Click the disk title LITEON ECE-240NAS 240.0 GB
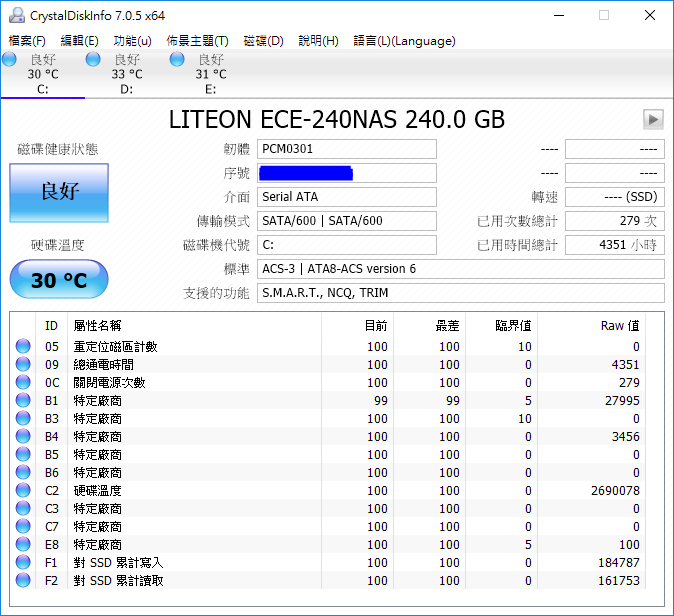This screenshot has width=674, height=616. coord(337,119)
